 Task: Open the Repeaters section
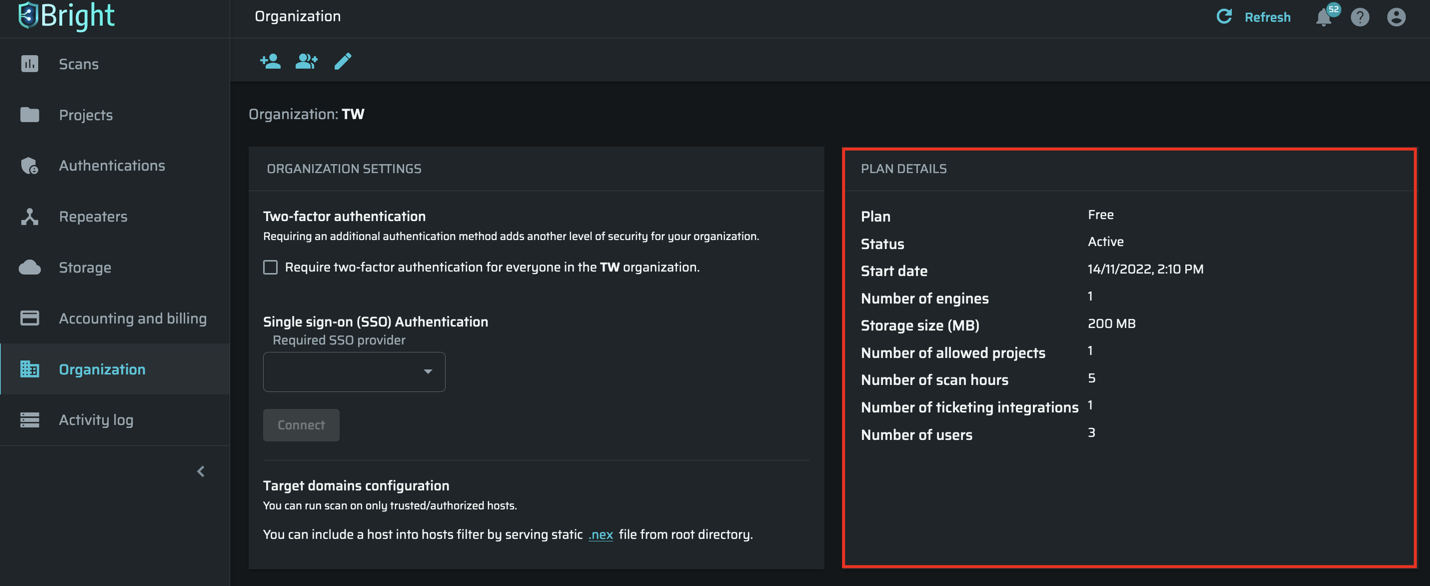92,217
